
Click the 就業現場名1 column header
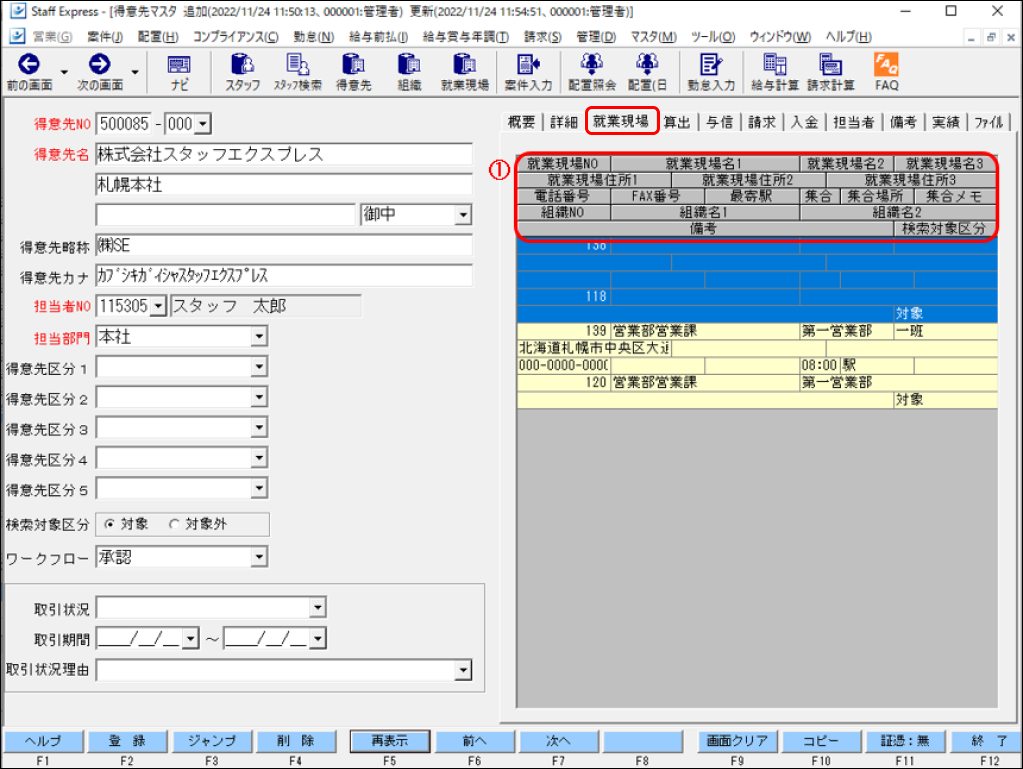tap(705, 163)
